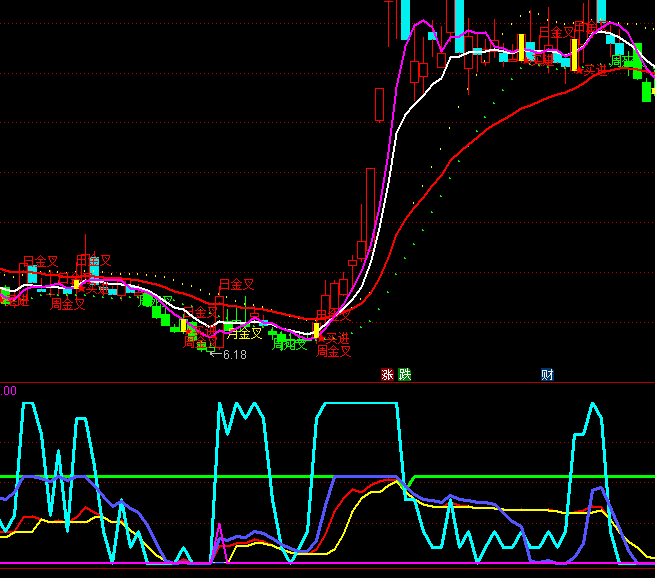Viewport: 655px width, 578px height.
Task: Click the 财 (finance) info icon
Action: point(547,375)
